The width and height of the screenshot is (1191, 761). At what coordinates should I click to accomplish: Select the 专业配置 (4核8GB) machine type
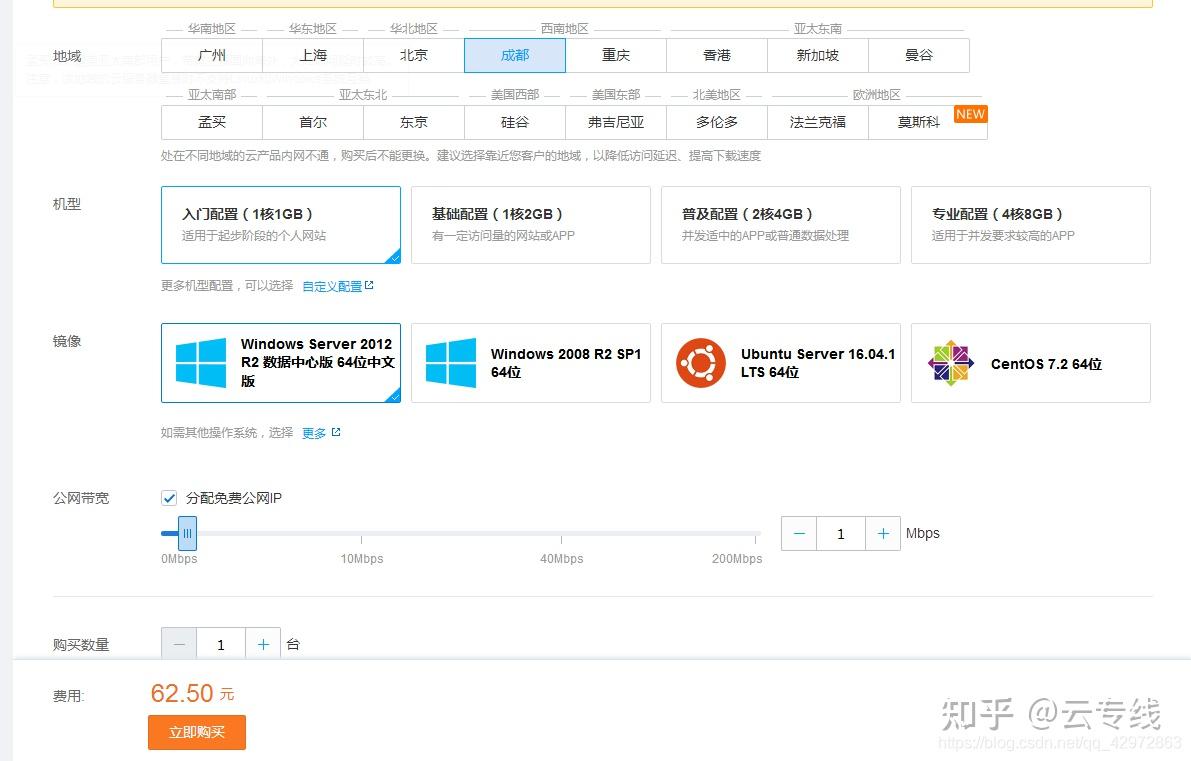pos(1030,224)
